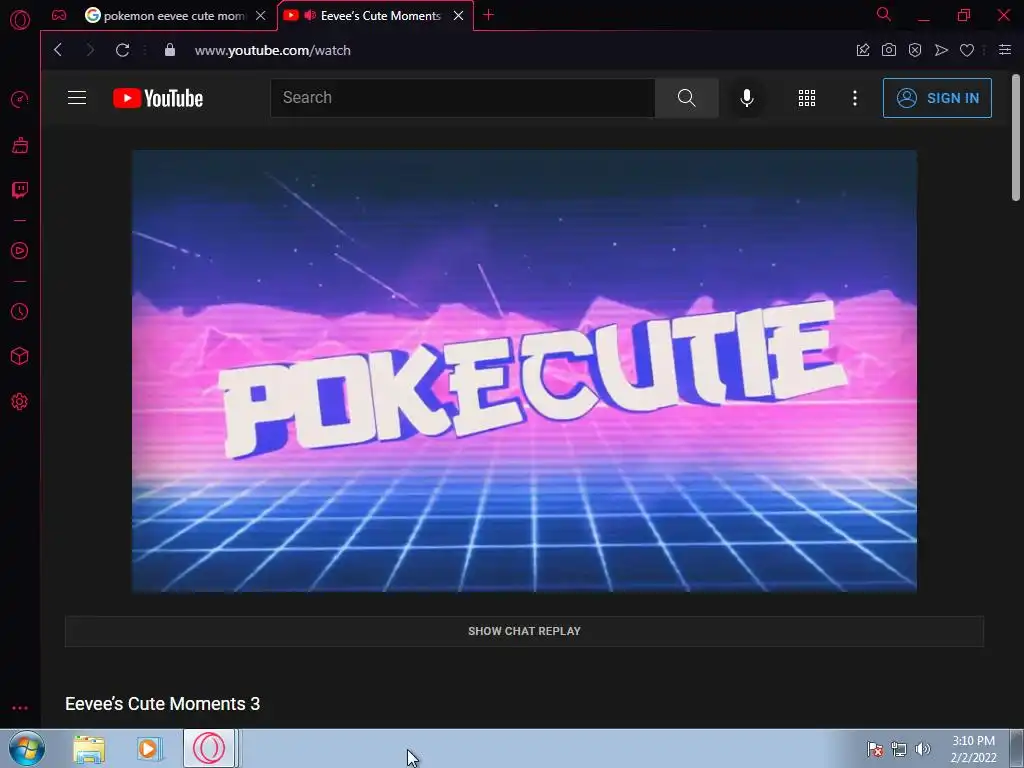The width and height of the screenshot is (1024, 768).
Task: Open History clock icon in sidebar
Action: pos(20,312)
